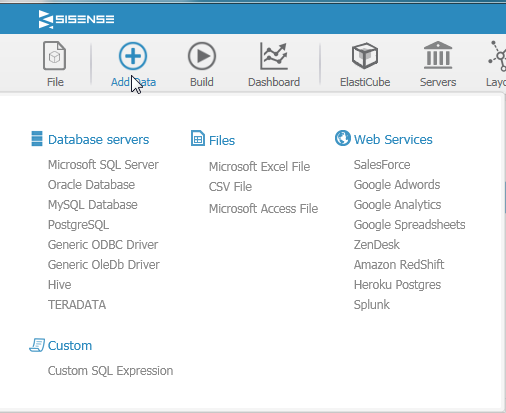
Task: Click the Web Services heading
Action: (393, 140)
